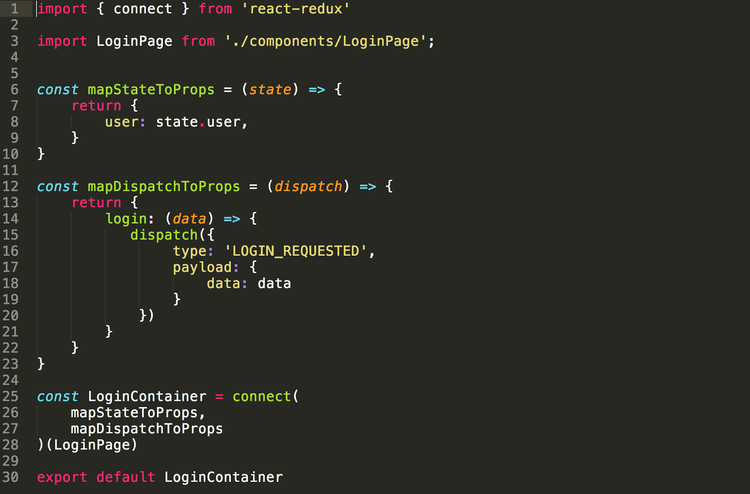Click the italic 'state' parameter on line 6
This screenshot has height=494, width=750.
[x=270, y=89]
